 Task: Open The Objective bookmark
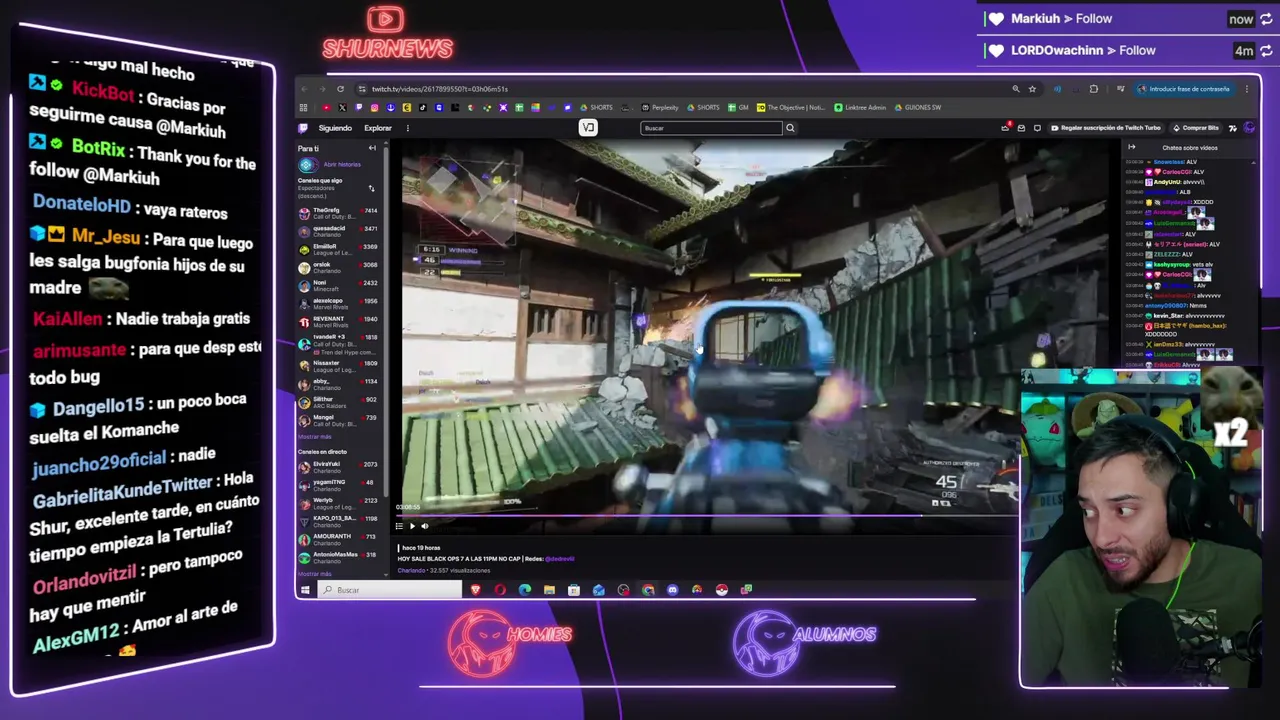point(790,107)
